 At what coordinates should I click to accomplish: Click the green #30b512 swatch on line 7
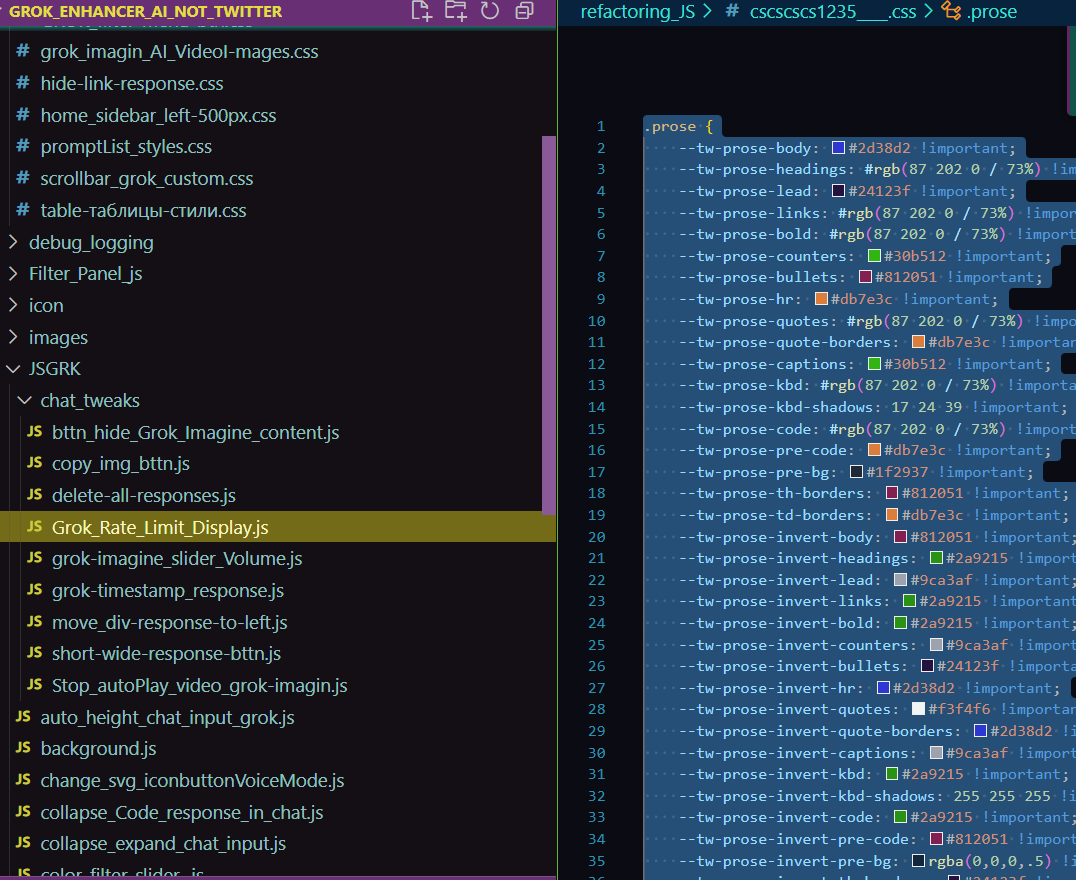pos(874,255)
